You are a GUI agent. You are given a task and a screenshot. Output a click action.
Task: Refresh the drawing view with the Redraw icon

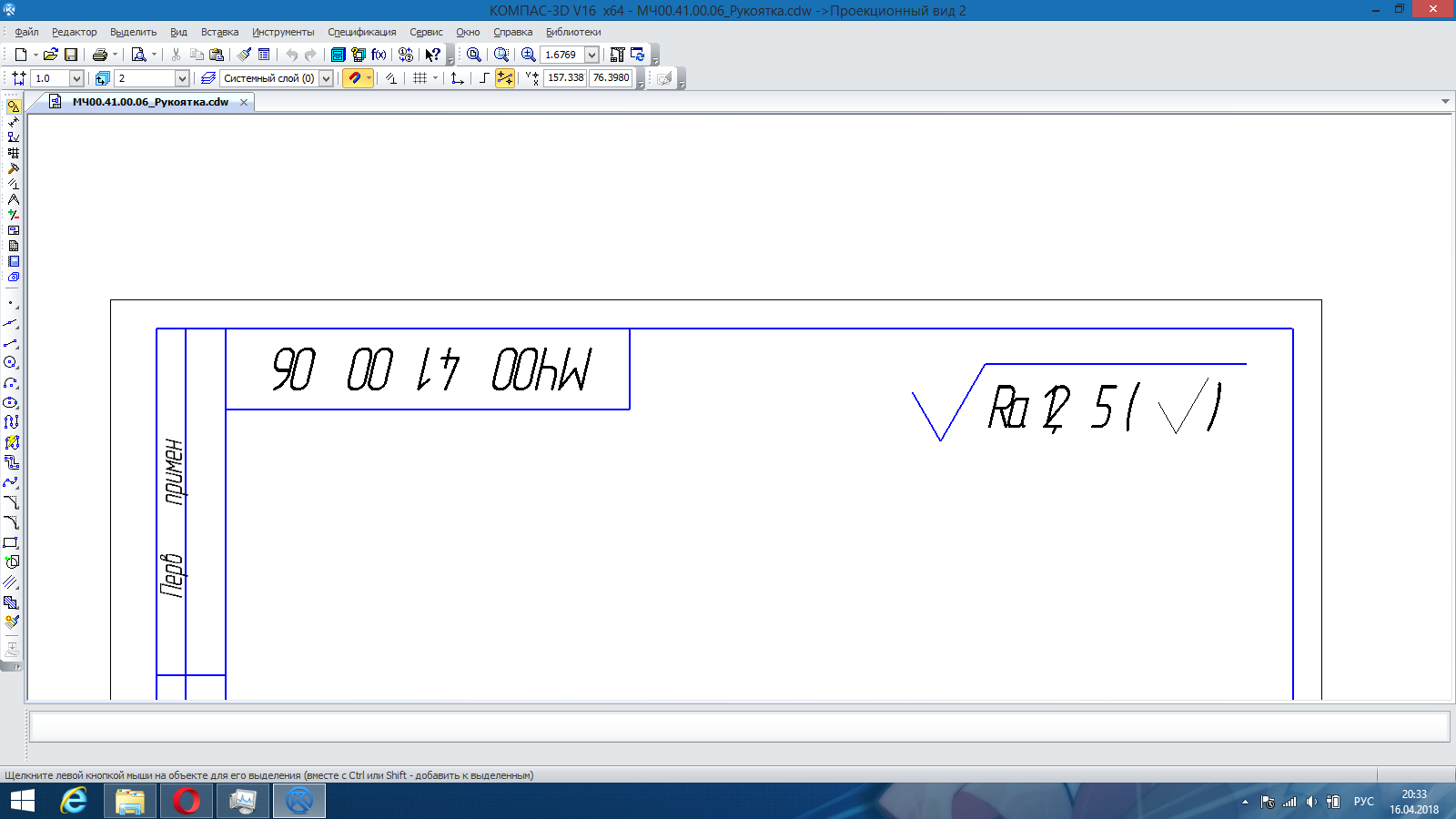(x=637, y=55)
